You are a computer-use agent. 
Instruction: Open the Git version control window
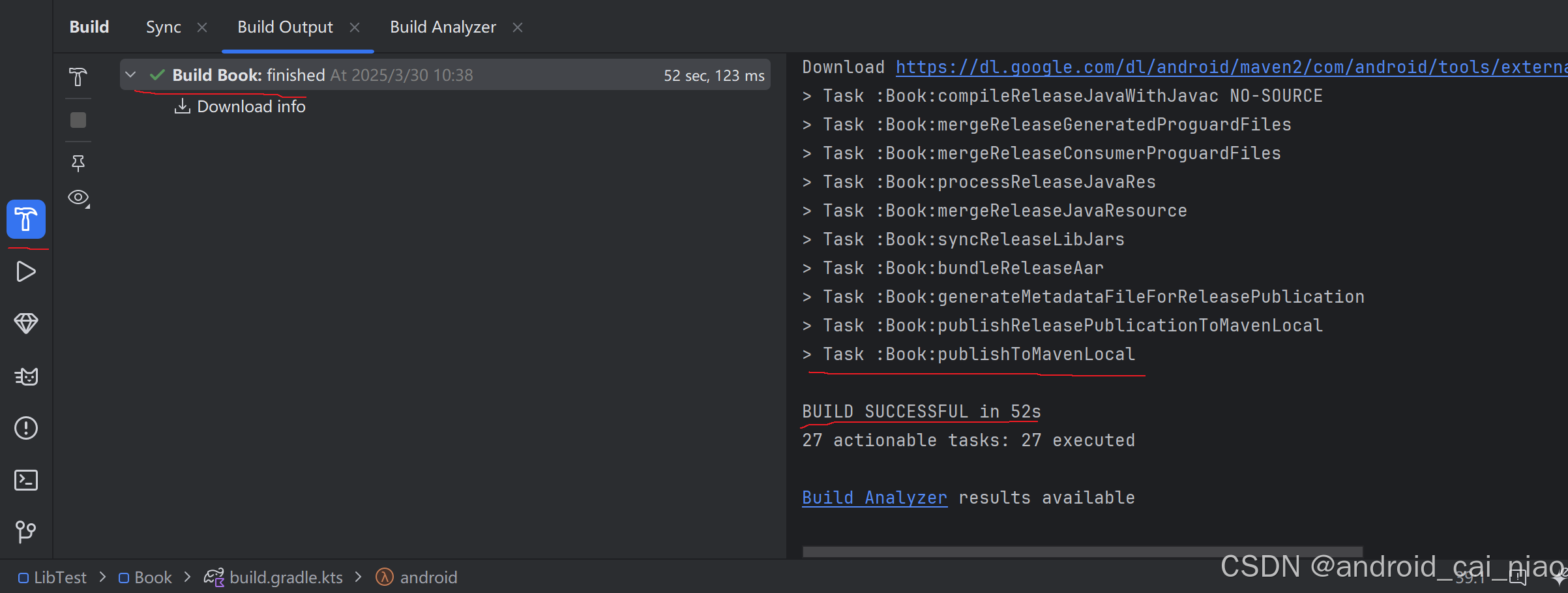click(26, 532)
